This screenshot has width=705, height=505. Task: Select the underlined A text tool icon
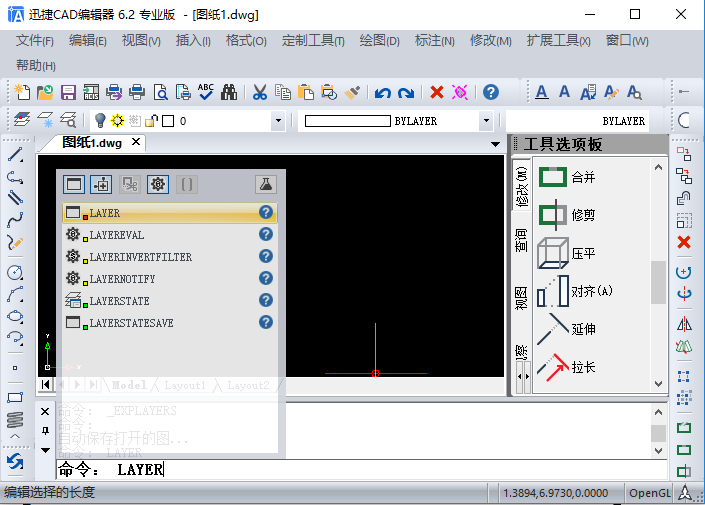(542, 92)
